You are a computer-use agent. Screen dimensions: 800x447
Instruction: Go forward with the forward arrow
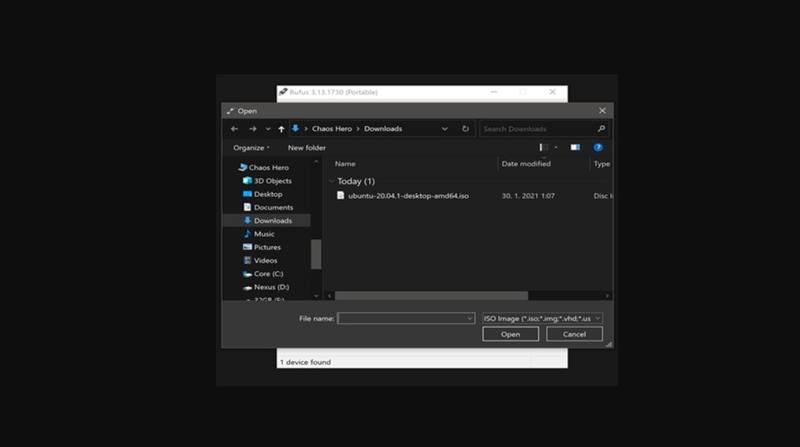[x=253, y=129]
